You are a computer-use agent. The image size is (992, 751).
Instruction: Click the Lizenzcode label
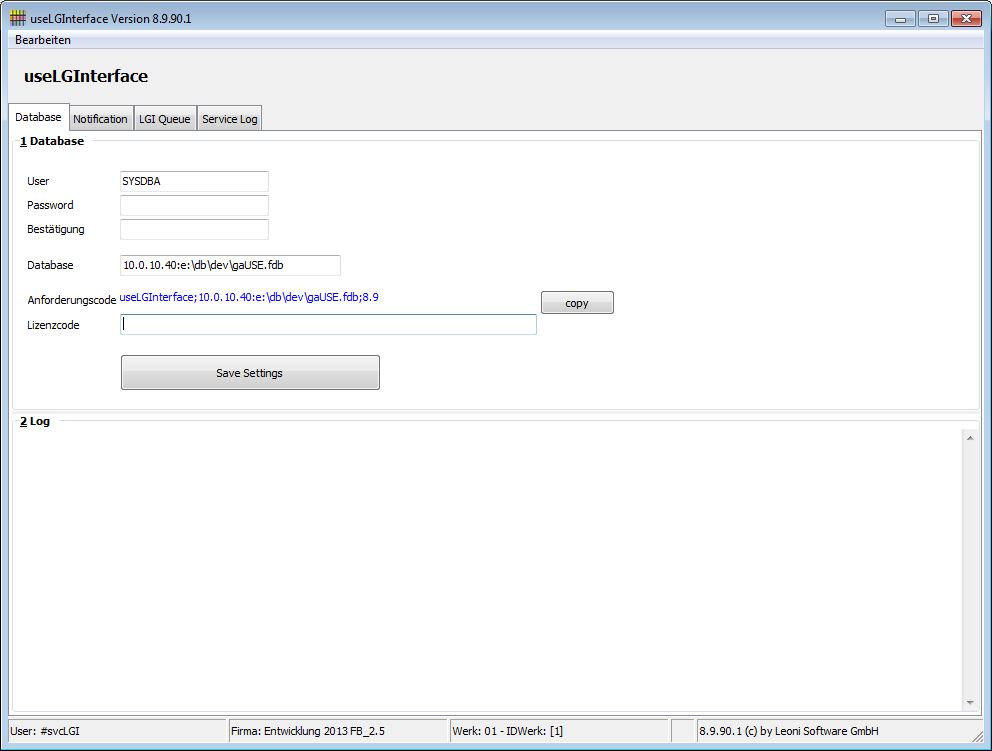(53, 325)
